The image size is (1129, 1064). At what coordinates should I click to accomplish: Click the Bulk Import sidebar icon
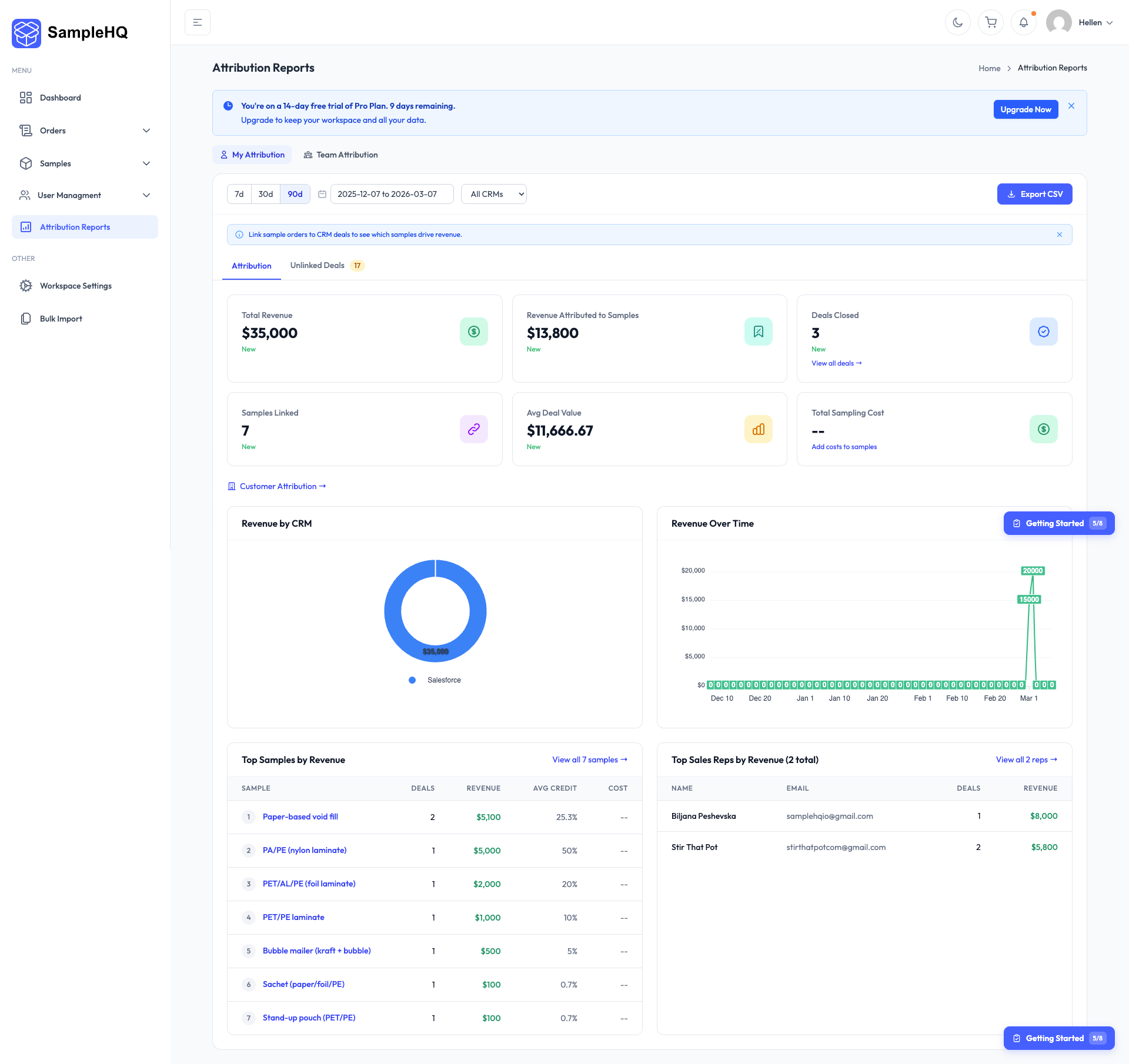point(26,319)
